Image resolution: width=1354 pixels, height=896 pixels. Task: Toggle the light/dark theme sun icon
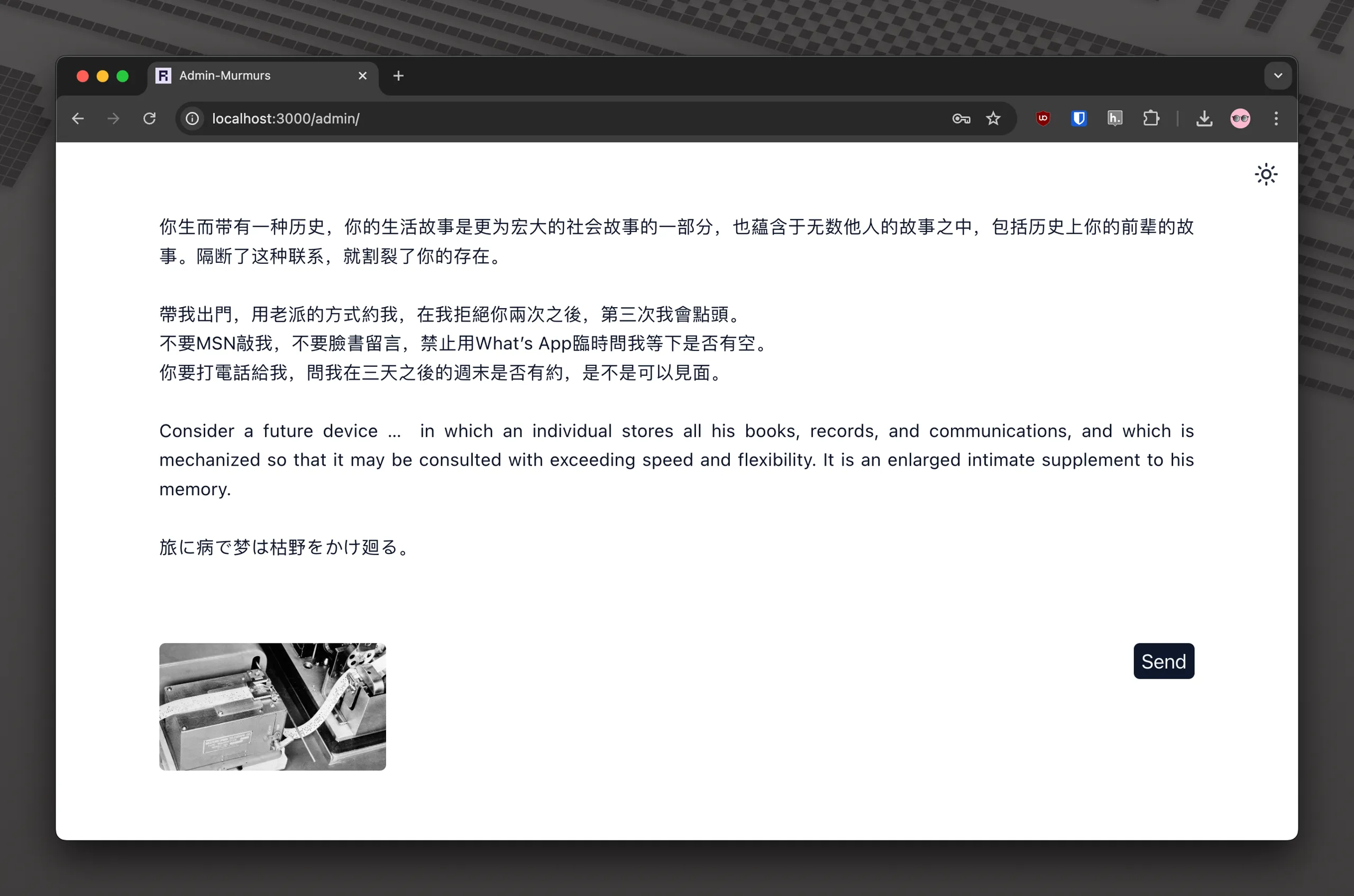1266,174
